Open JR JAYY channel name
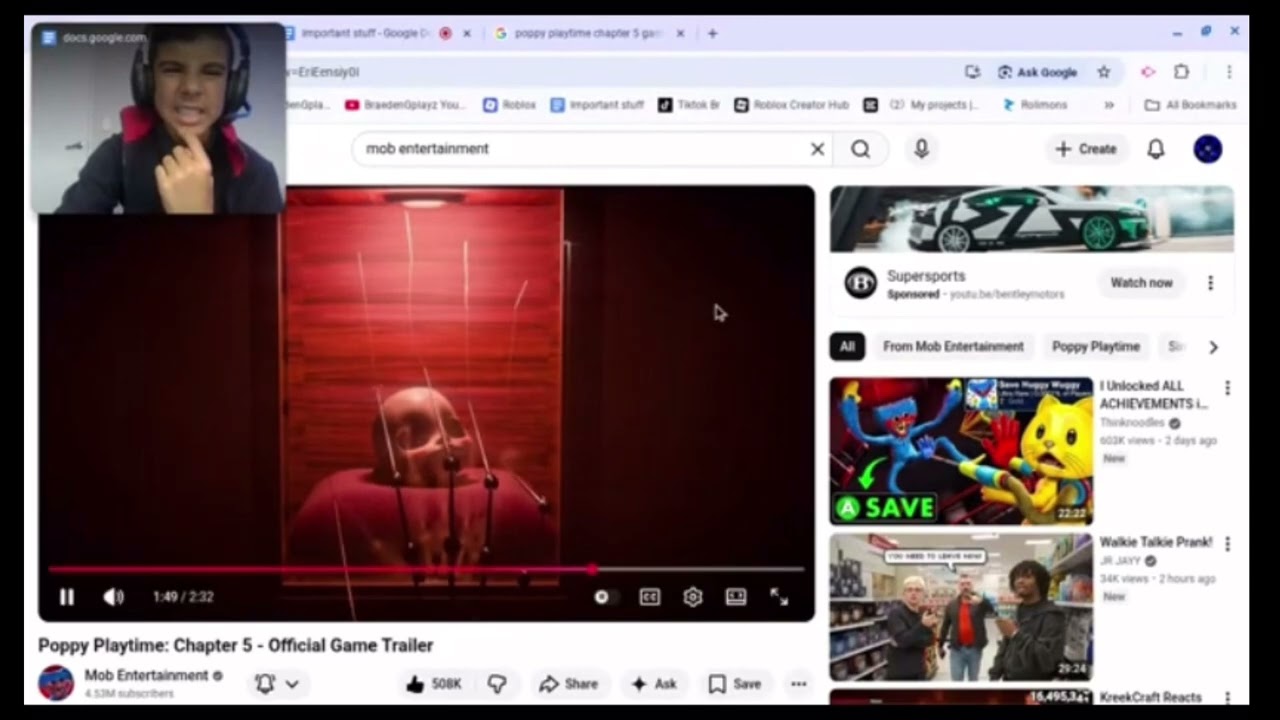 (x=1121, y=561)
